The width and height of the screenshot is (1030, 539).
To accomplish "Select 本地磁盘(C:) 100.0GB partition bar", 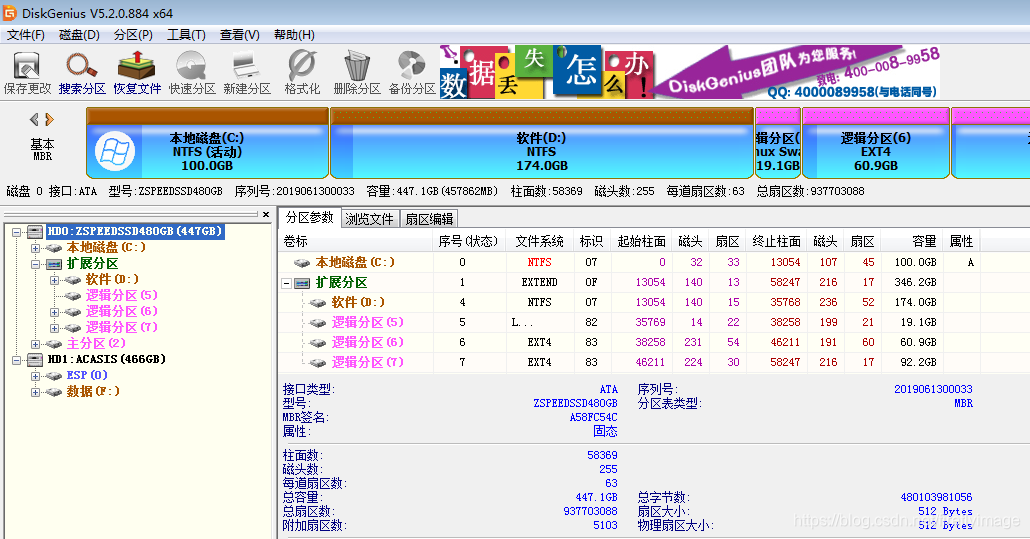I will [x=207, y=143].
